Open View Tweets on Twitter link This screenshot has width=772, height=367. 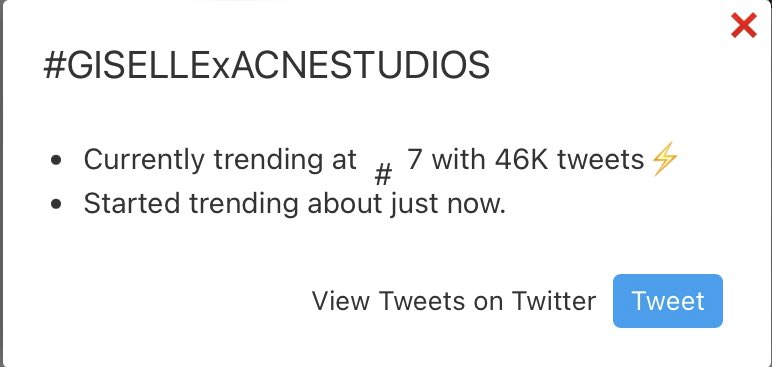pos(453,301)
